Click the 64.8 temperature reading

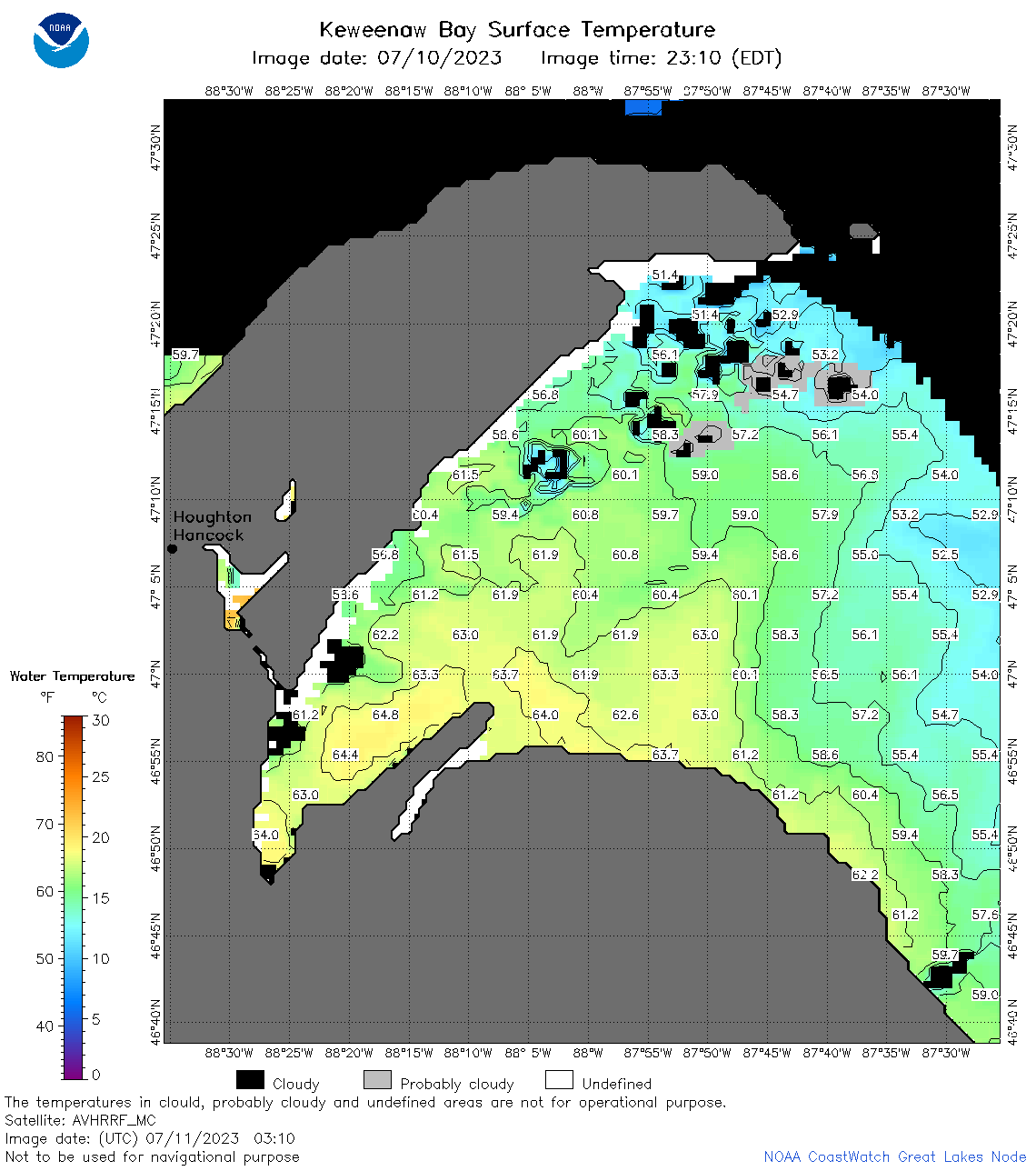[x=385, y=715]
